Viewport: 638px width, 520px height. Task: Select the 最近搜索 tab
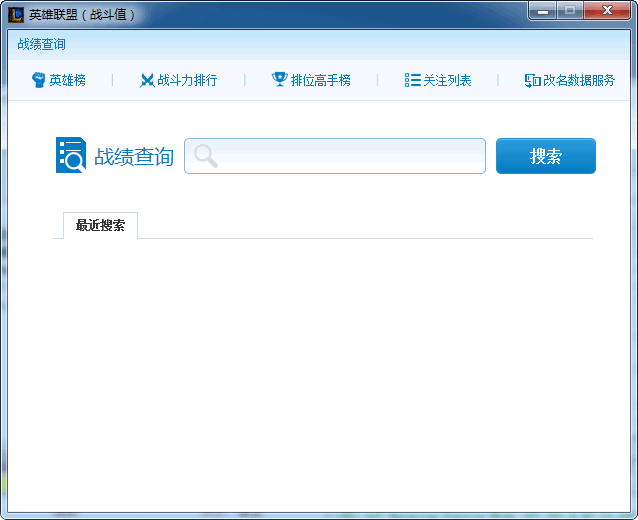pyautogui.click(x=100, y=225)
